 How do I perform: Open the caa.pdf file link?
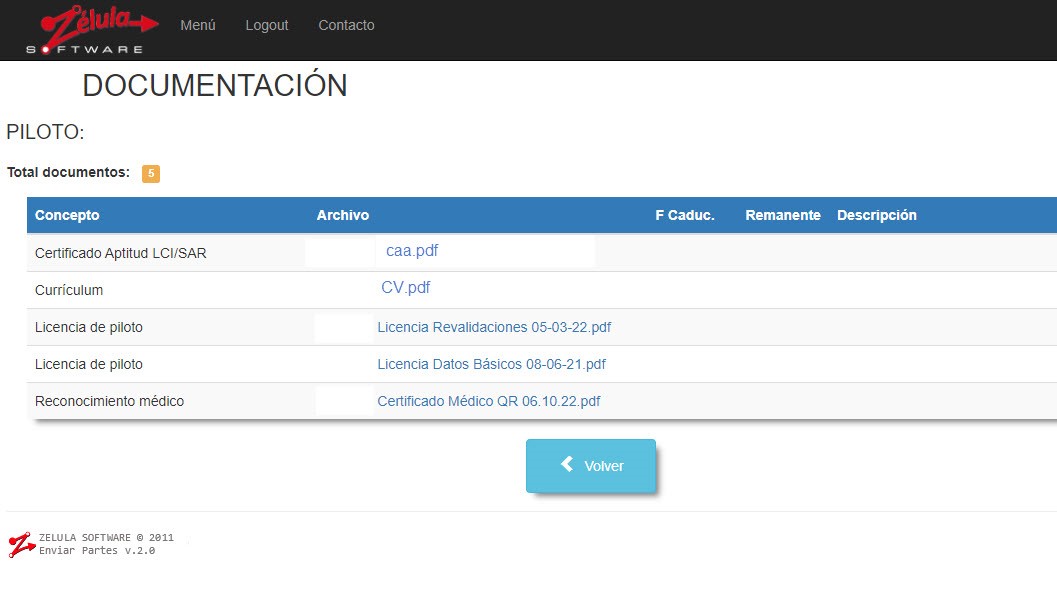(x=412, y=251)
